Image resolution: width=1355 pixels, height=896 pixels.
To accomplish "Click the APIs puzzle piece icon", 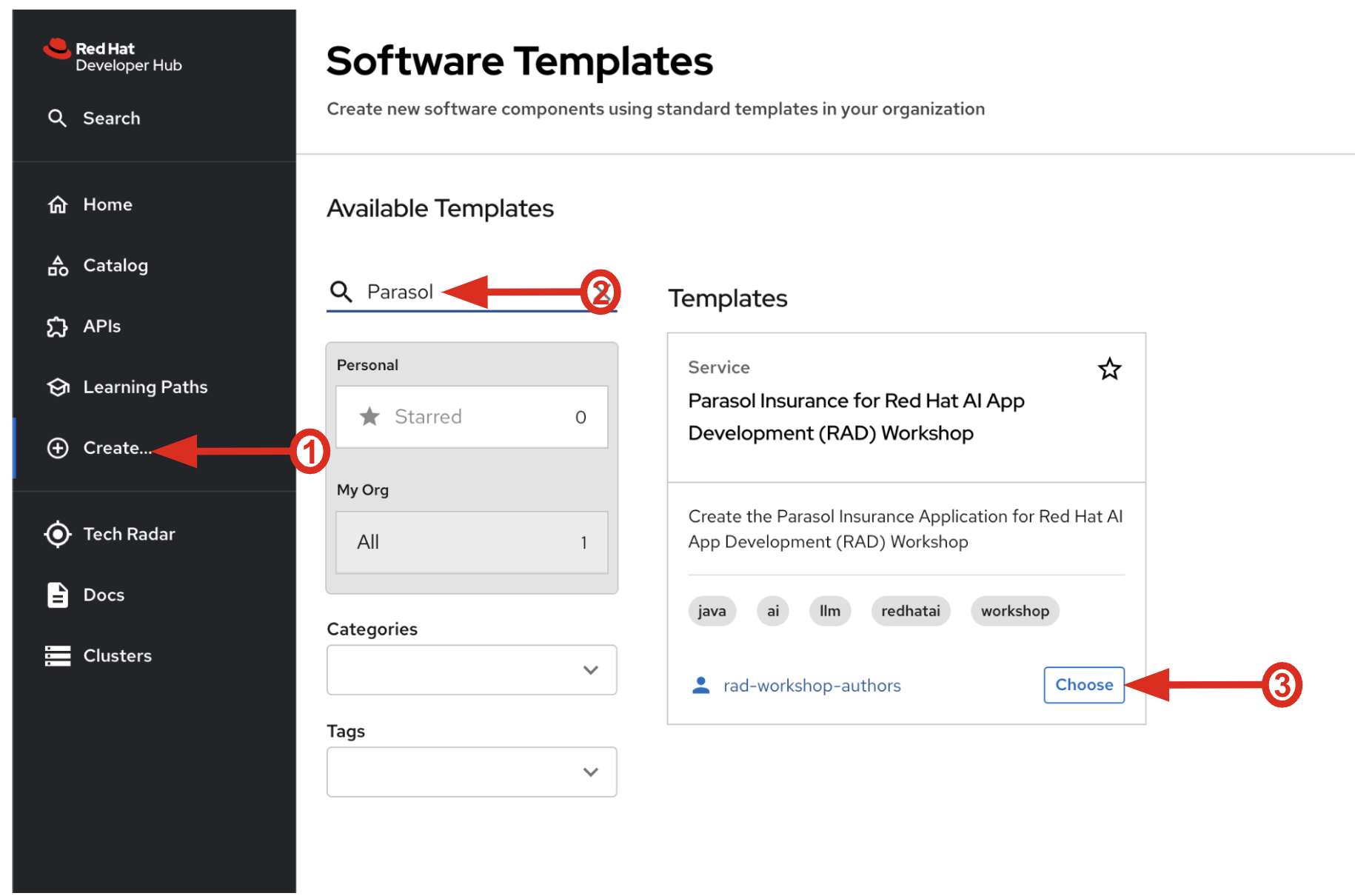I will pyautogui.click(x=58, y=327).
